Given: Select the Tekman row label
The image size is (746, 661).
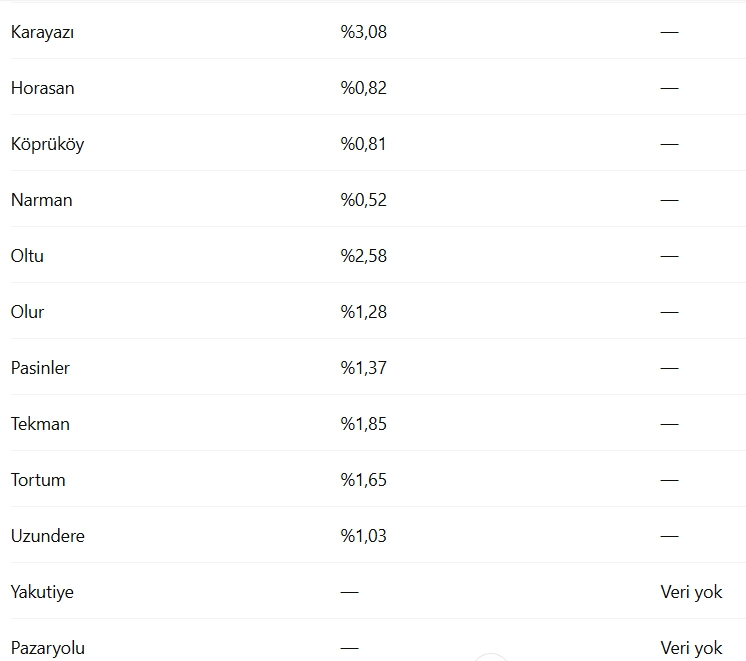Looking at the screenshot, I should pyautogui.click(x=40, y=424).
